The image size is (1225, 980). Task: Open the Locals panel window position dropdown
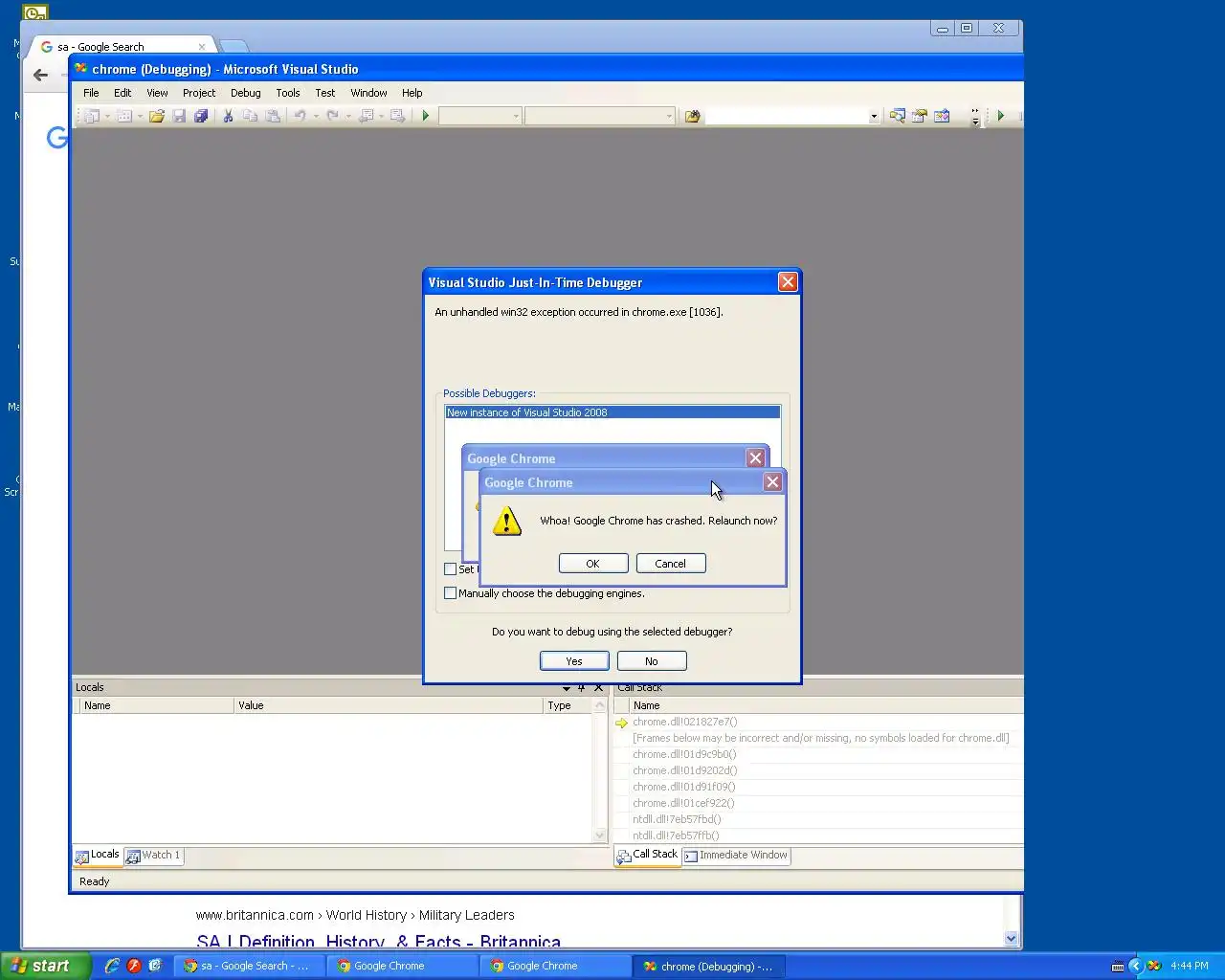click(566, 687)
